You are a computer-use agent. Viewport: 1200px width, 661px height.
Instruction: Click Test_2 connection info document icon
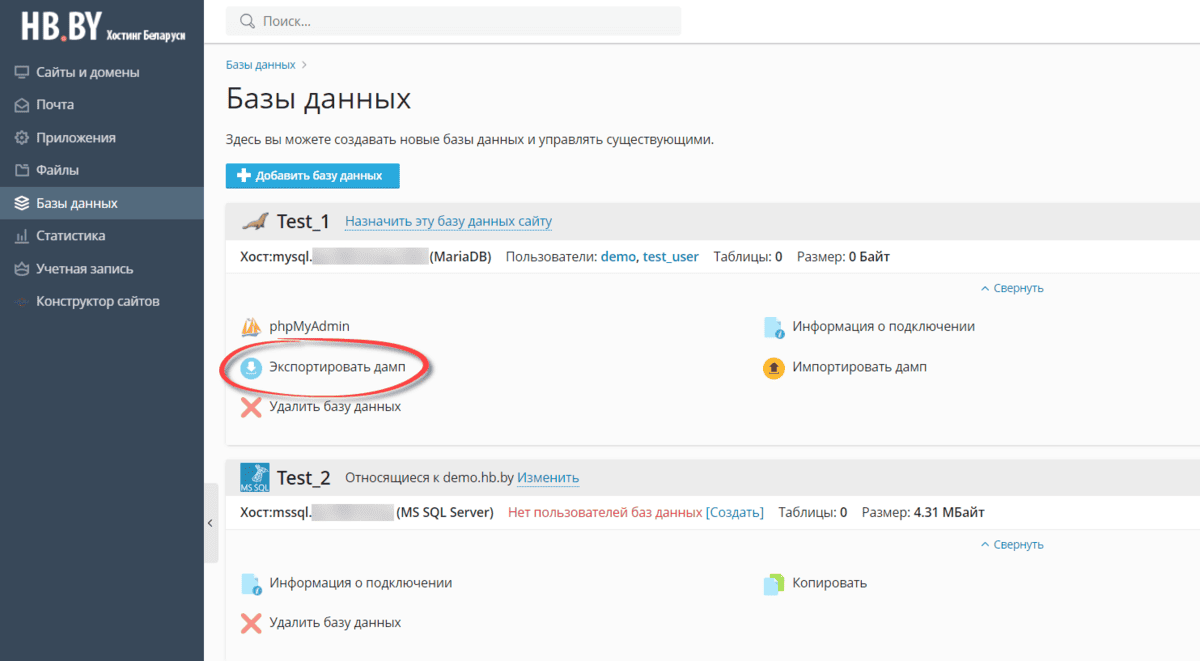tap(251, 583)
